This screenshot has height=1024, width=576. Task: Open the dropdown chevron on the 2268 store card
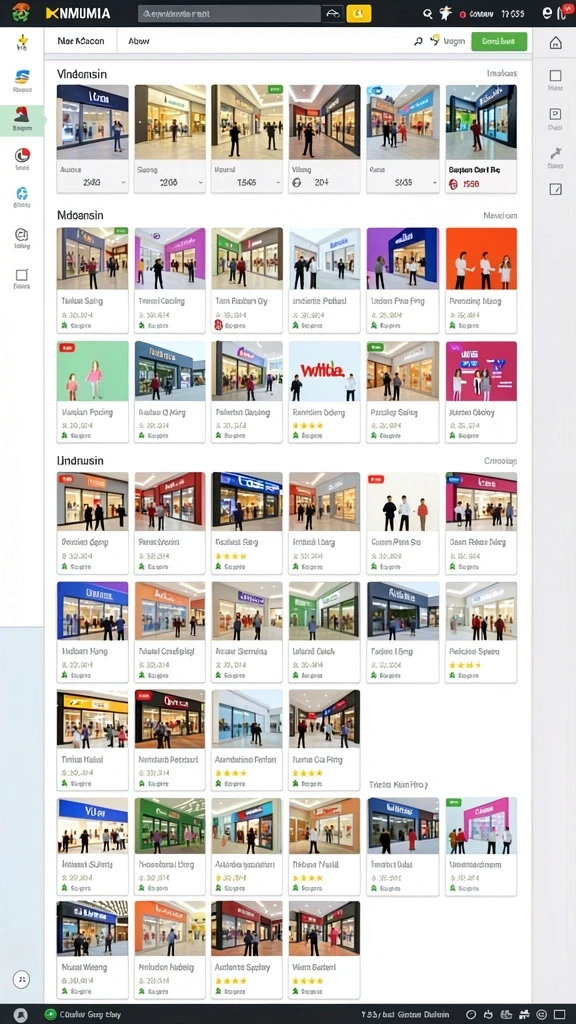(x=200, y=184)
